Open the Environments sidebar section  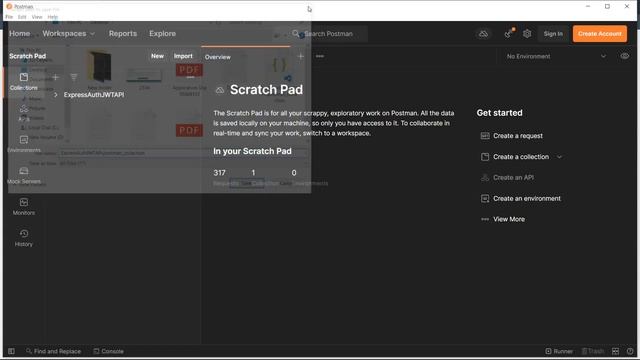pyautogui.click(x=24, y=144)
